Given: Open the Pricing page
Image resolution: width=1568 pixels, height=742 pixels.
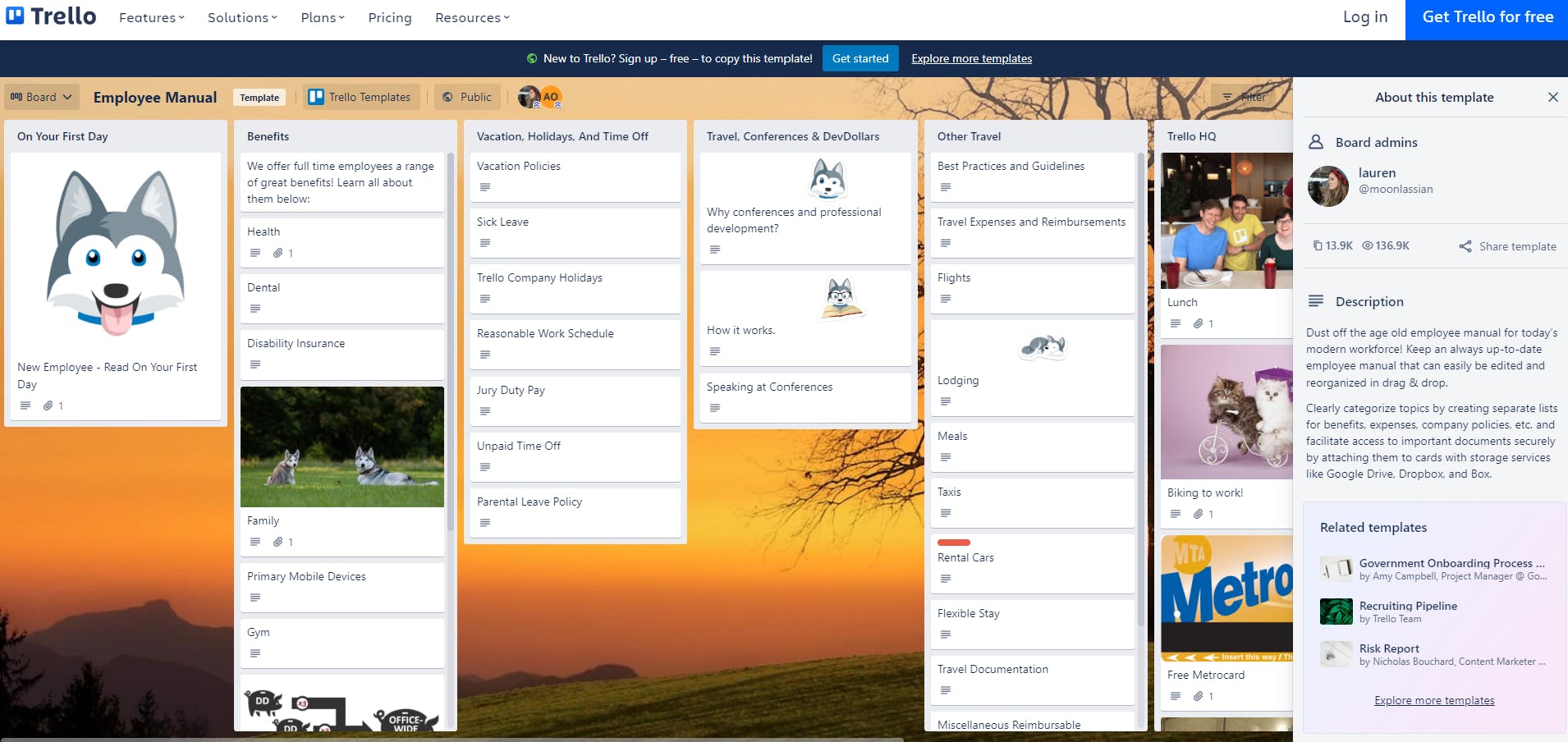Looking at the screenshot, I should (x=390, y=17).
